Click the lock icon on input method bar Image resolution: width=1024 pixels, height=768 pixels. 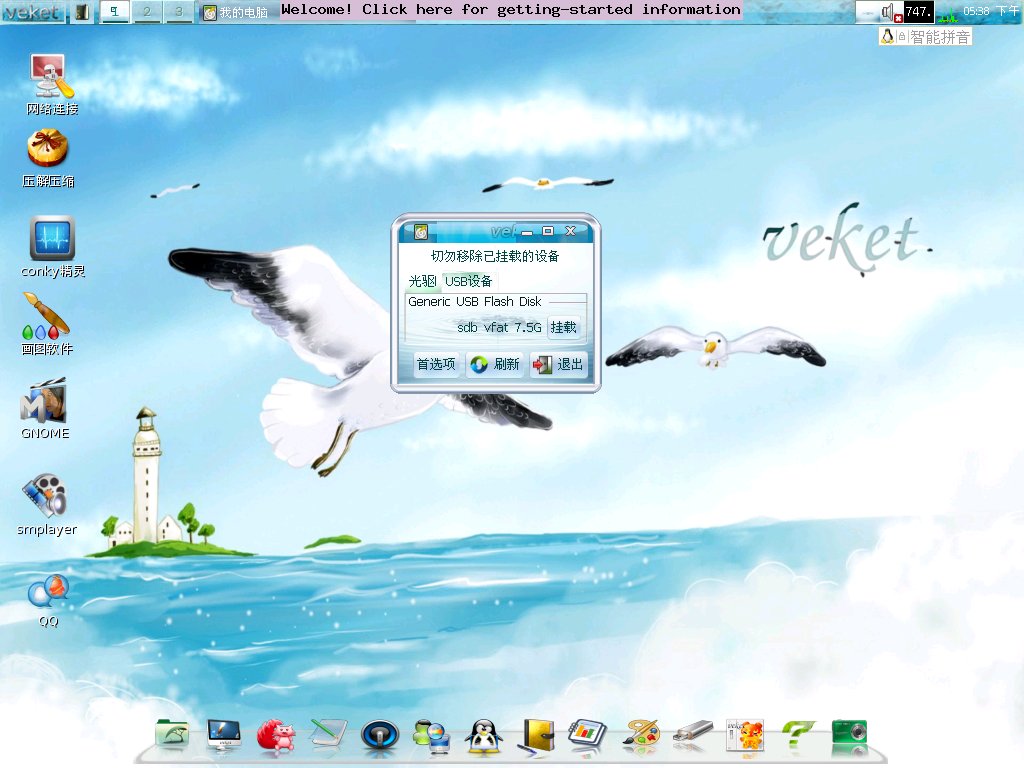tap(903, 37)
